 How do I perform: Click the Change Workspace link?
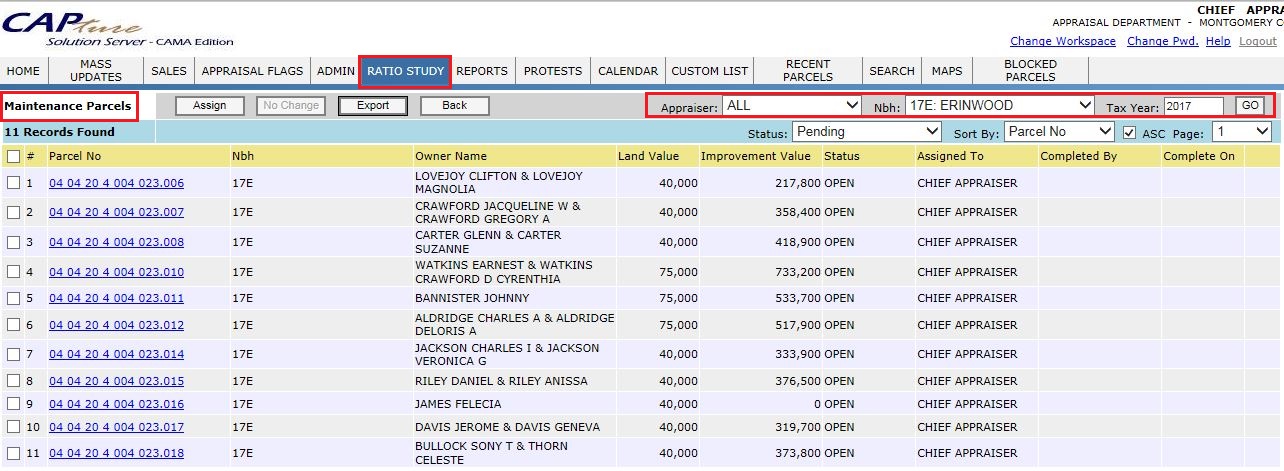[1062, 41]
